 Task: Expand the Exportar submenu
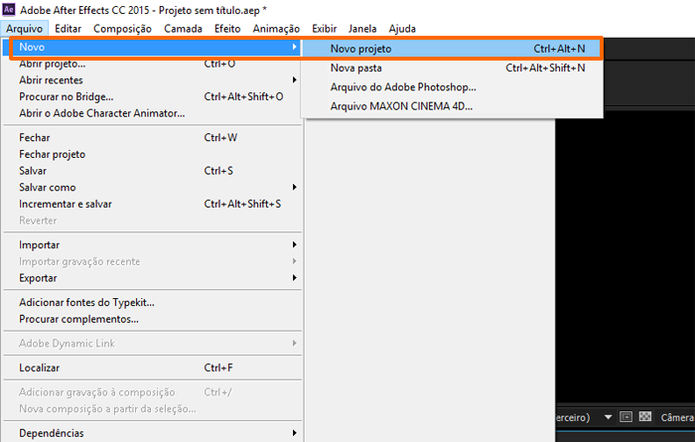pyautogui.click(x=153, y=278)
